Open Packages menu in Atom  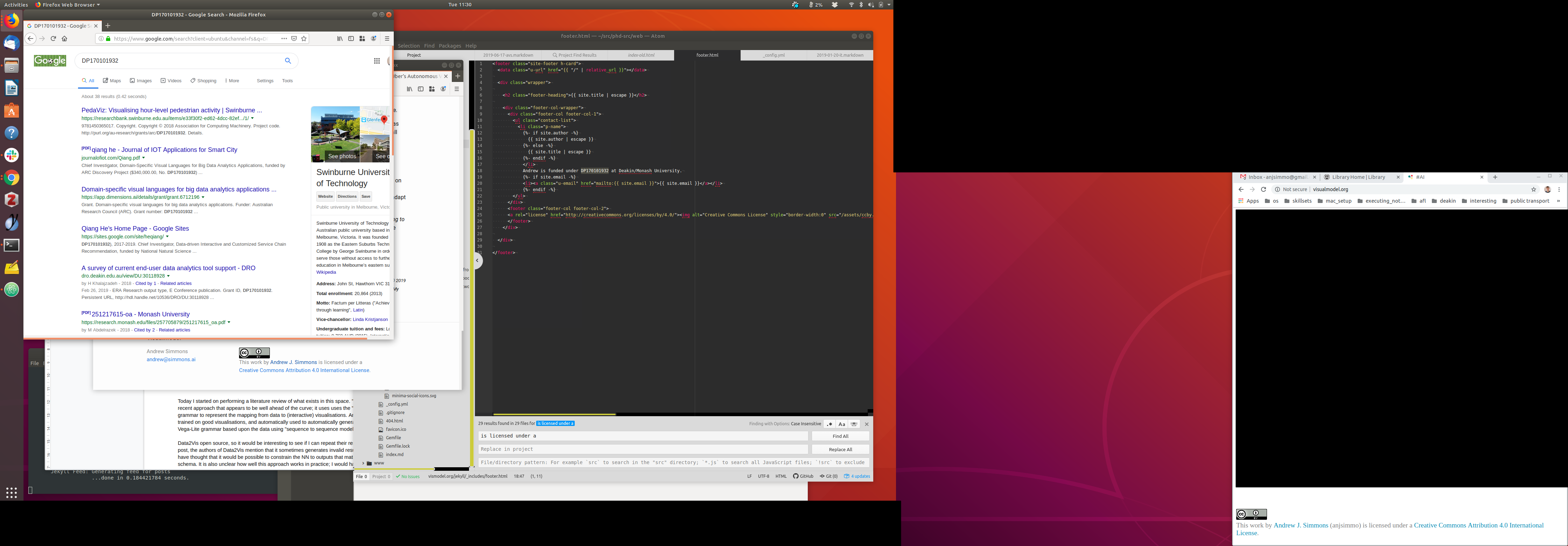(x=450, y=45)
